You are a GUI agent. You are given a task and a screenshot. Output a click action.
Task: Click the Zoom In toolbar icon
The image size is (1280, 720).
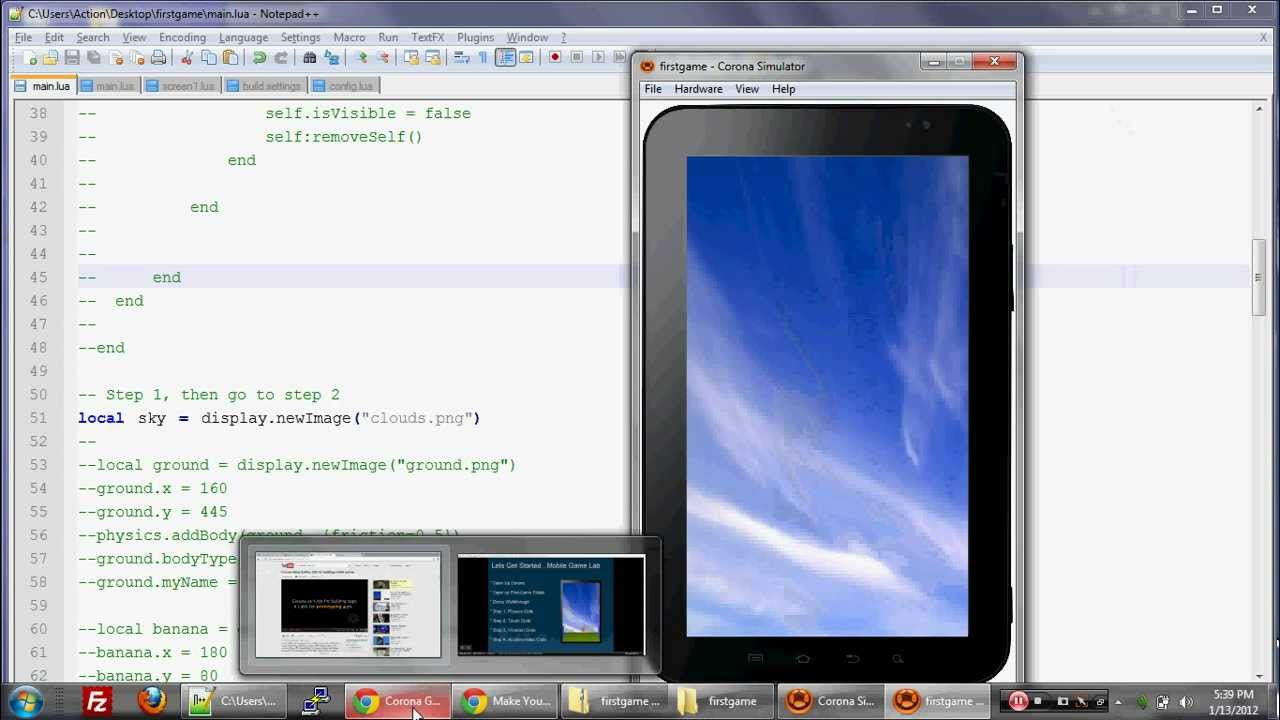[x=361, y=58]
